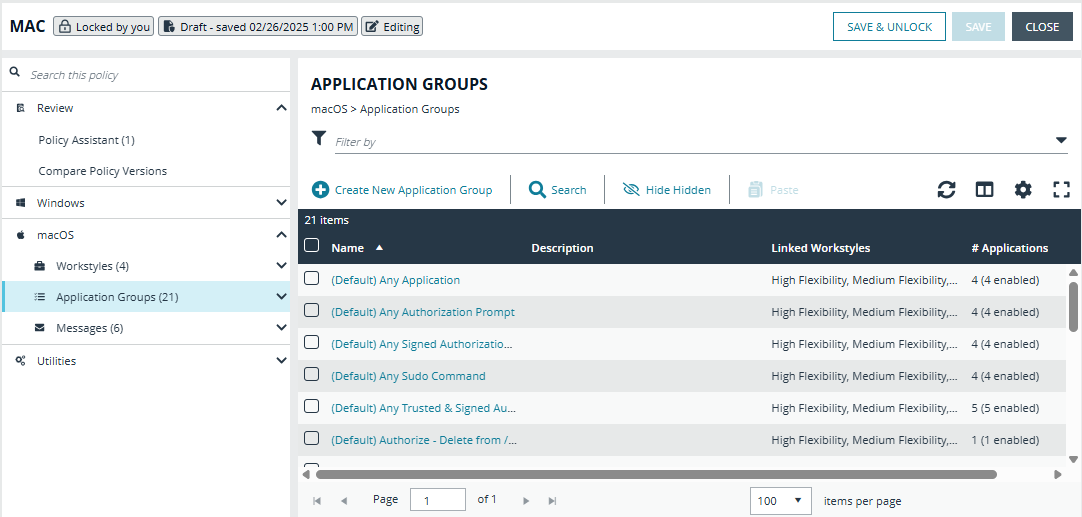The width and height of the screenshot is (1082, 517).
Task: Select the Windows tree item
Action: (x=61, y=203)
